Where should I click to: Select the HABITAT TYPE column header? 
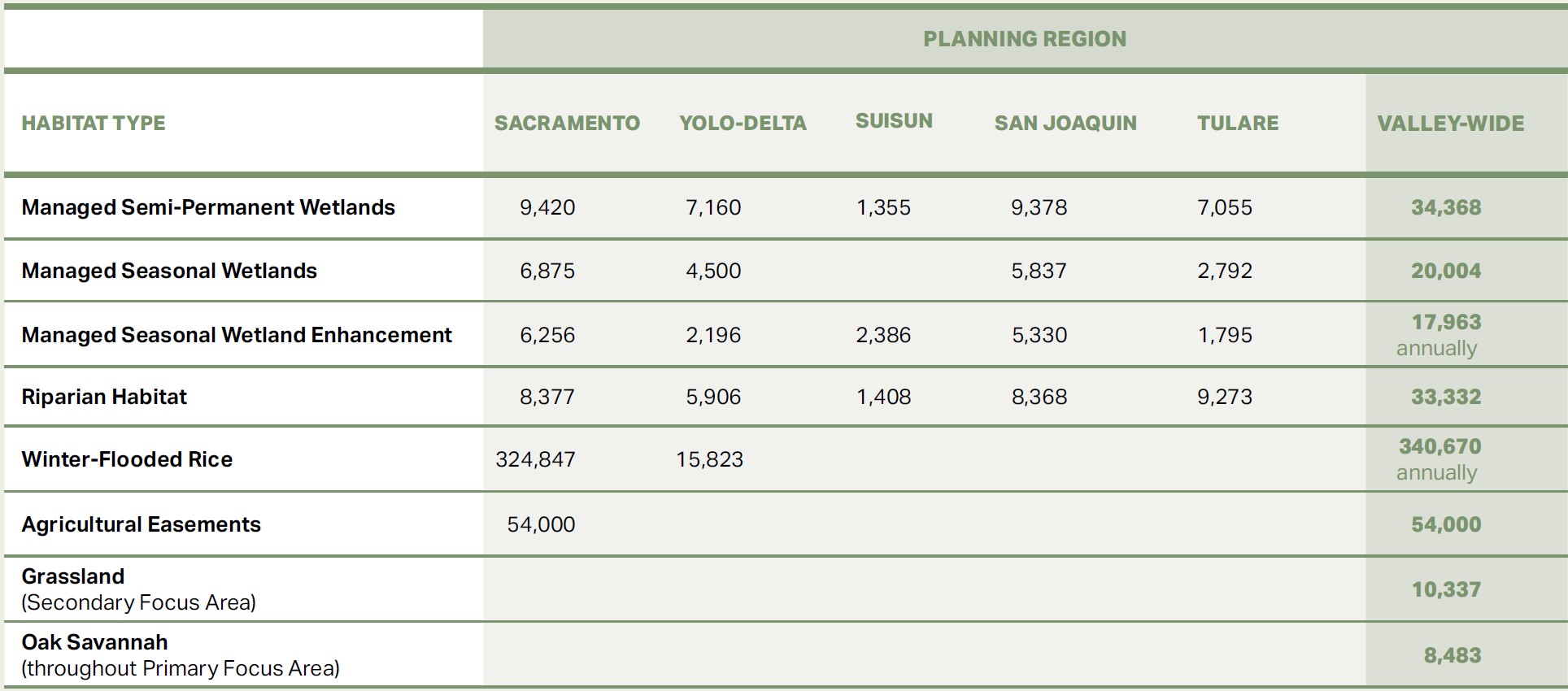coord(94,123)
